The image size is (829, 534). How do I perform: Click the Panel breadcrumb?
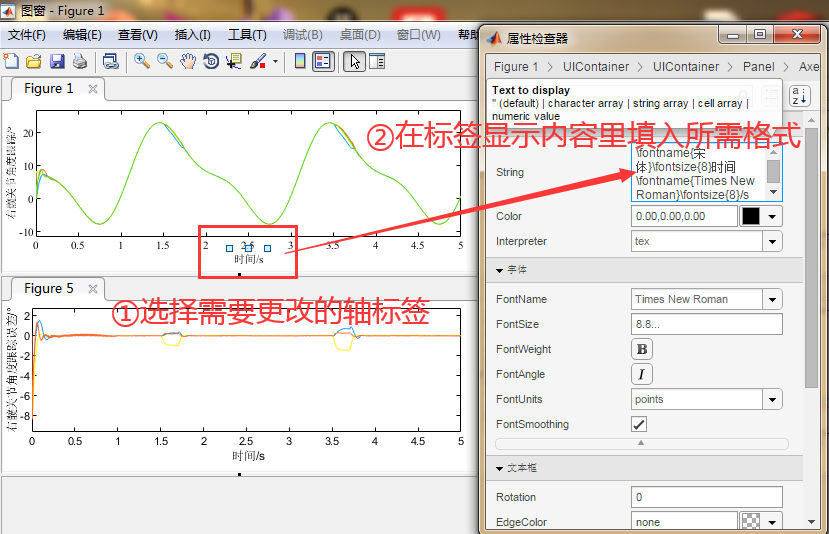(758, 67)
